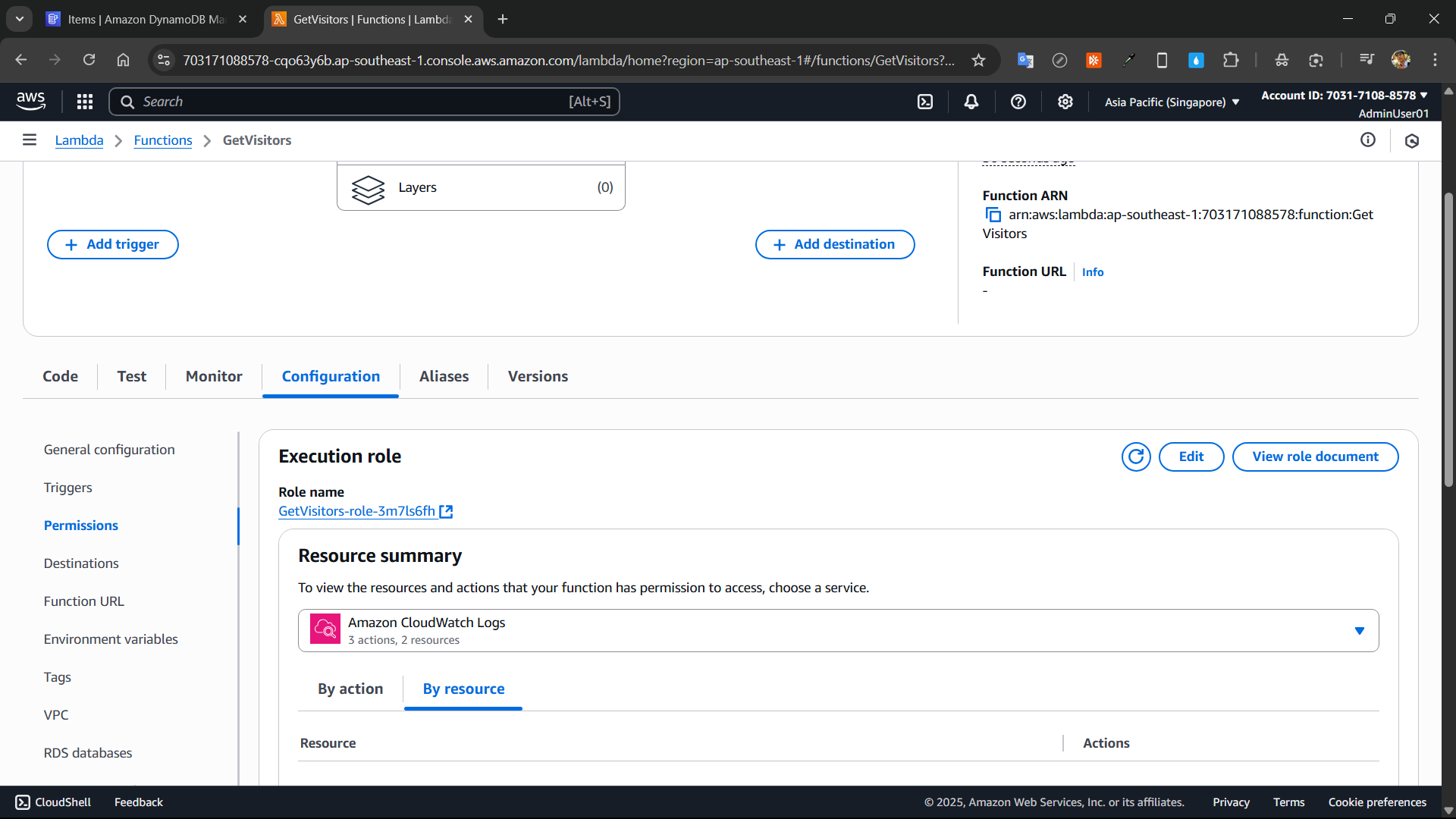
Task: Open browser home page
Action: [x=123, y=60]
